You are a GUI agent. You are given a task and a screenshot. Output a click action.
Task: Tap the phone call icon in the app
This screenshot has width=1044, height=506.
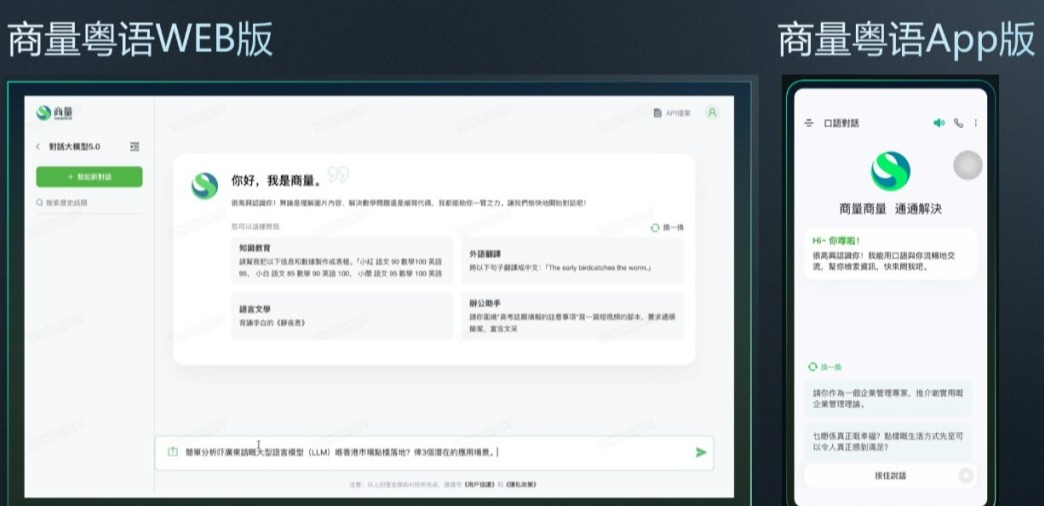pyautogui.click(x=959, y=123)
